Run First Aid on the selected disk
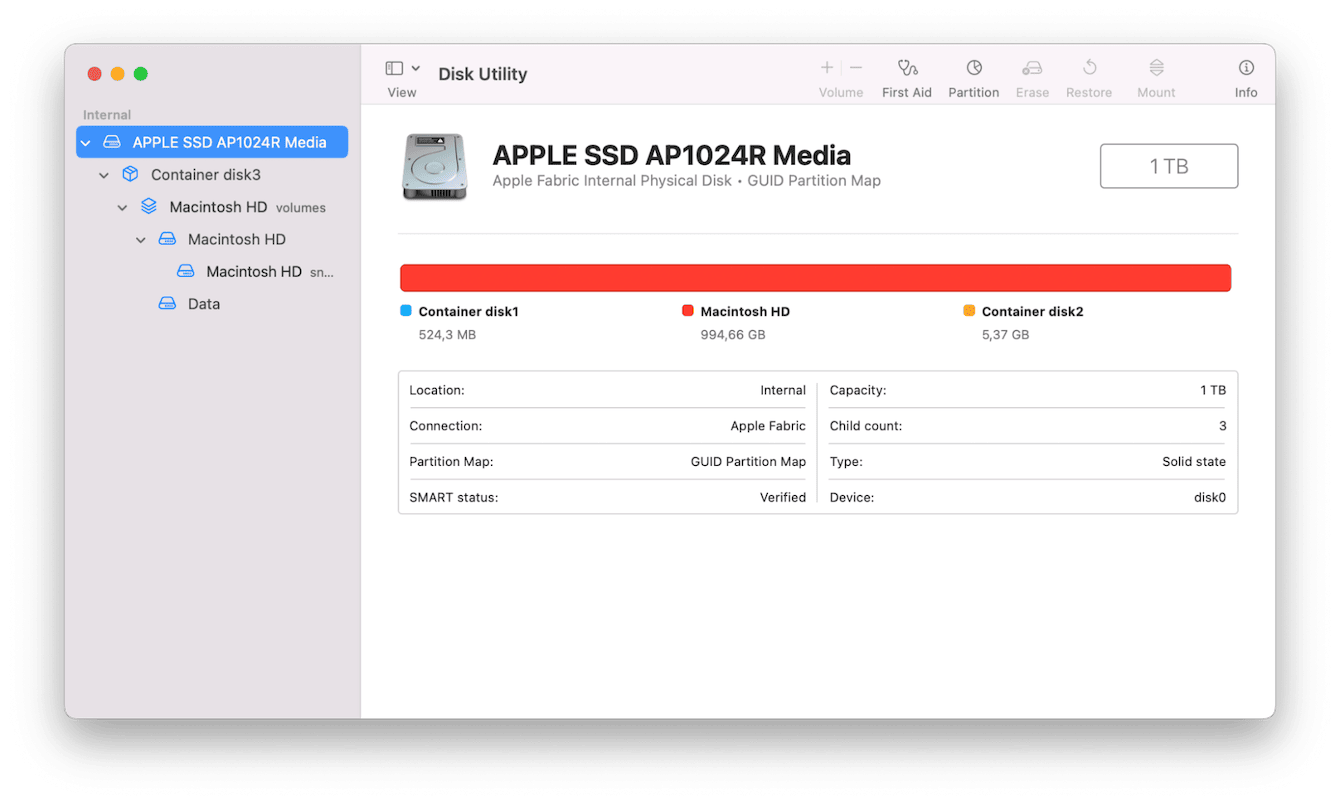The image size is (1340, 804). pyautogui.click(x=907, y=75)
